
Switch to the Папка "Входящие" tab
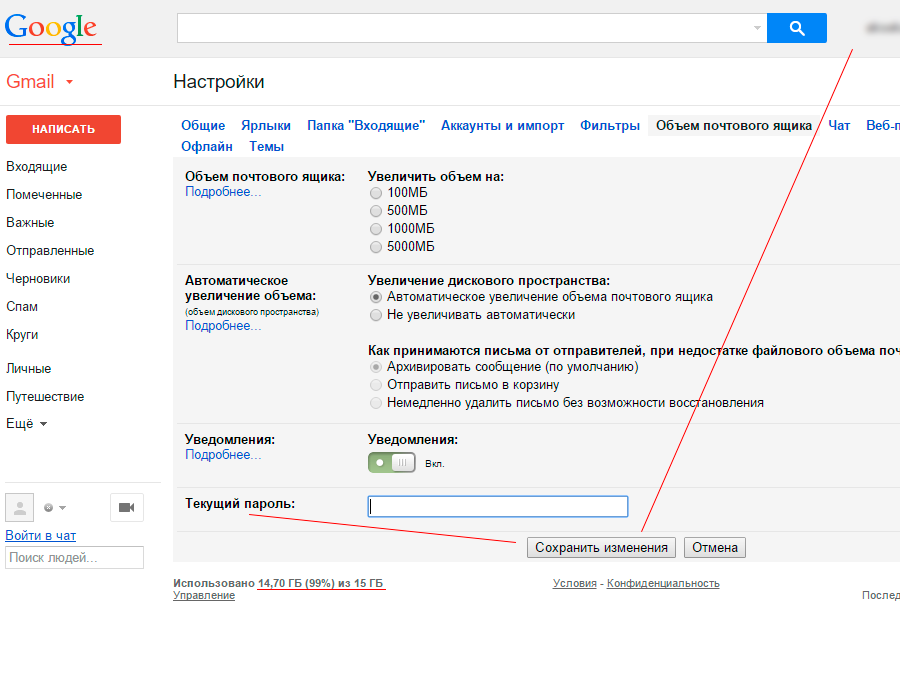click(366, 126)
